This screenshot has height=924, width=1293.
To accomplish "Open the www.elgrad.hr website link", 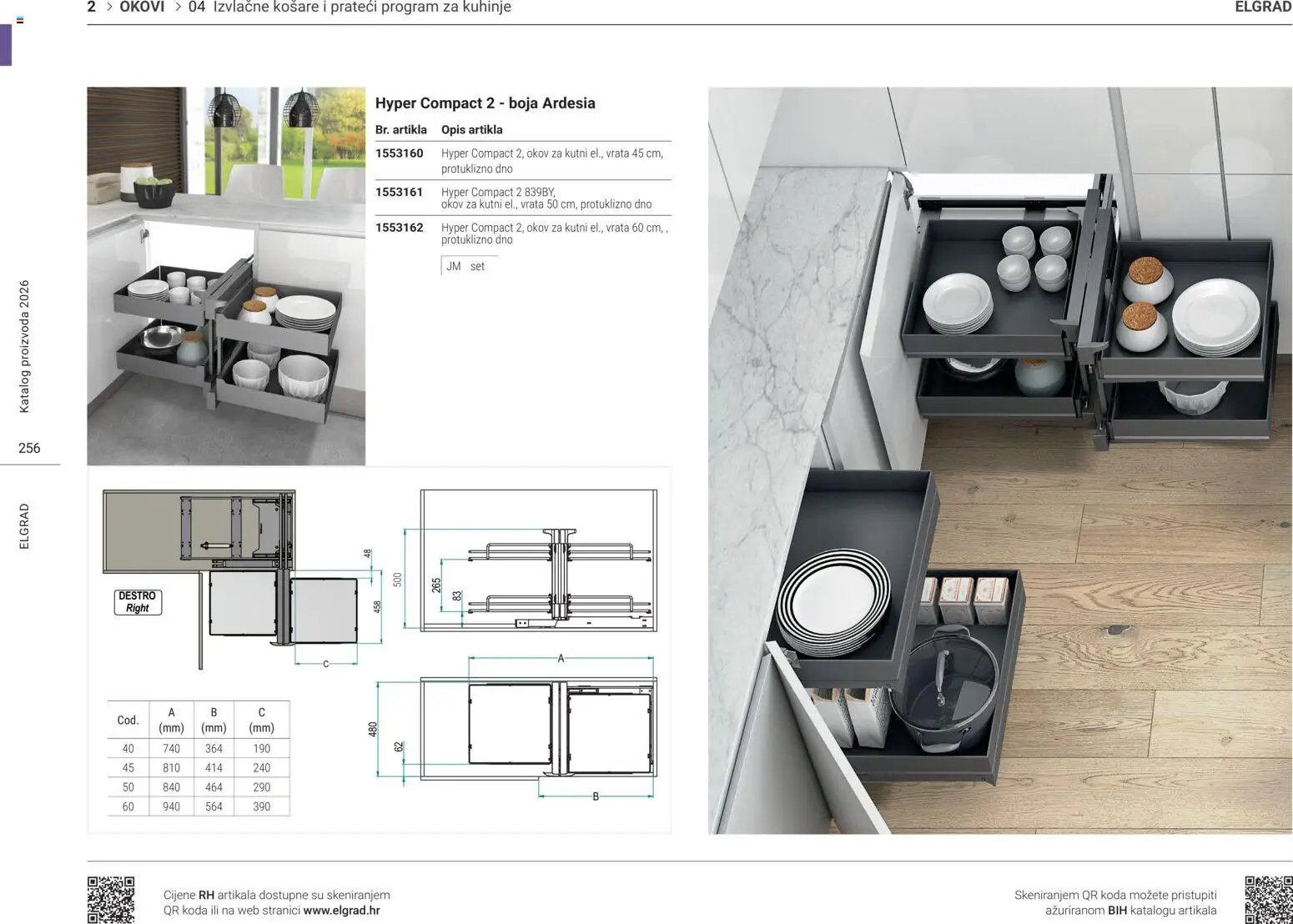I will click(342, 911).
